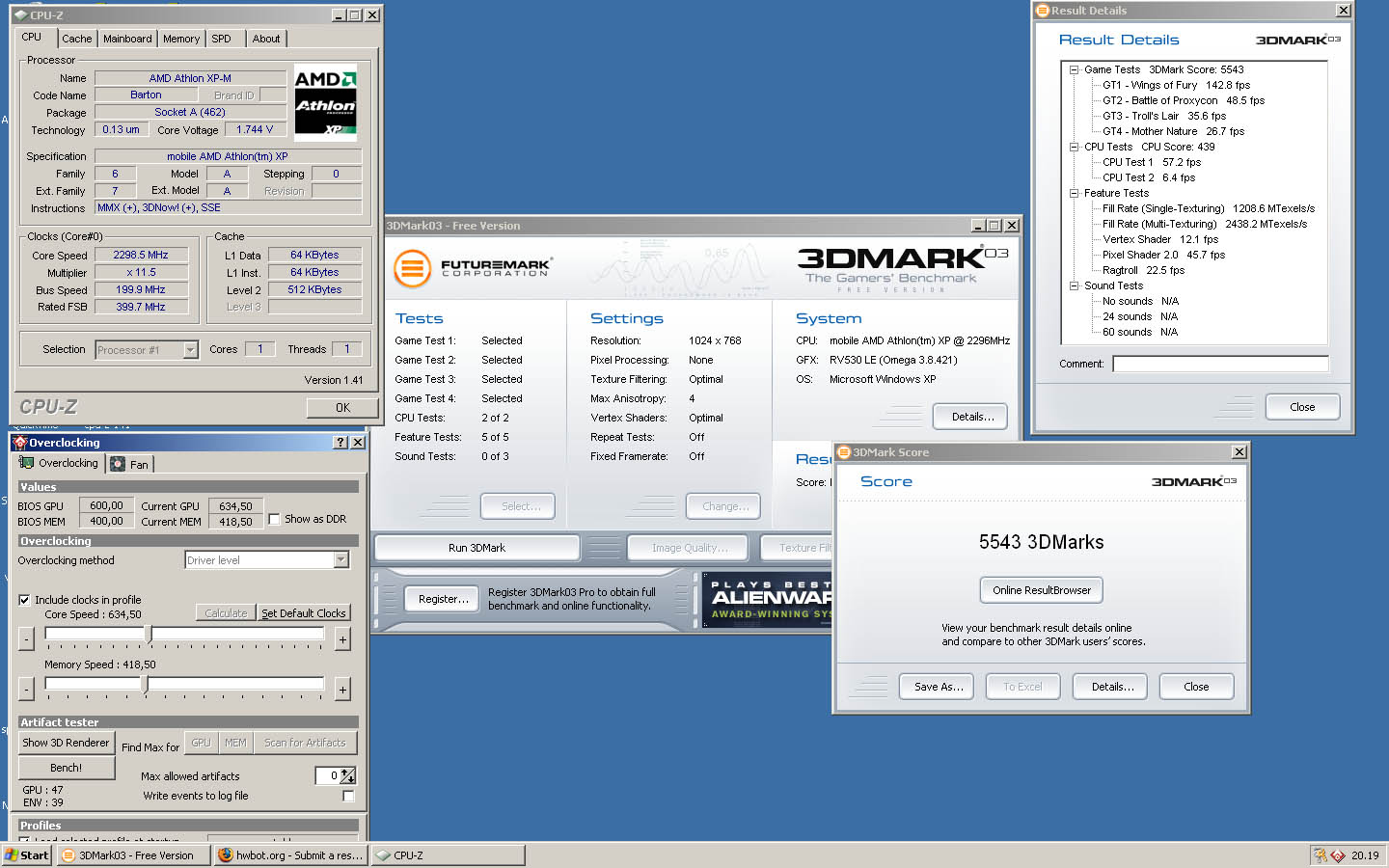The width and height of the screenshot is (1389, 868).
Task: Select Pixel Shader 2.0 result row
Action: (1163, 255)
